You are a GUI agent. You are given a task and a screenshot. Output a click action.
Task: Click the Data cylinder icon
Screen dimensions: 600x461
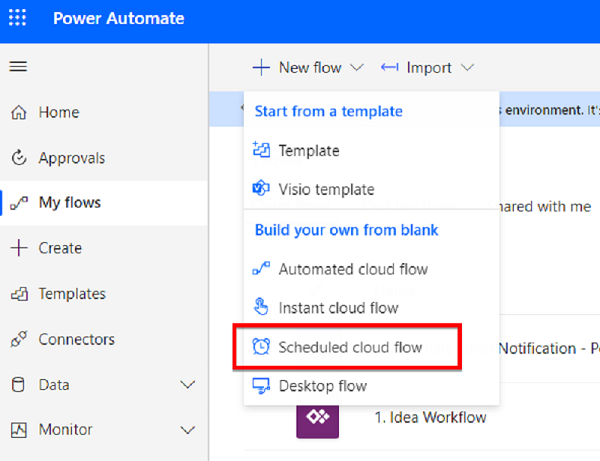click(18, 385)
